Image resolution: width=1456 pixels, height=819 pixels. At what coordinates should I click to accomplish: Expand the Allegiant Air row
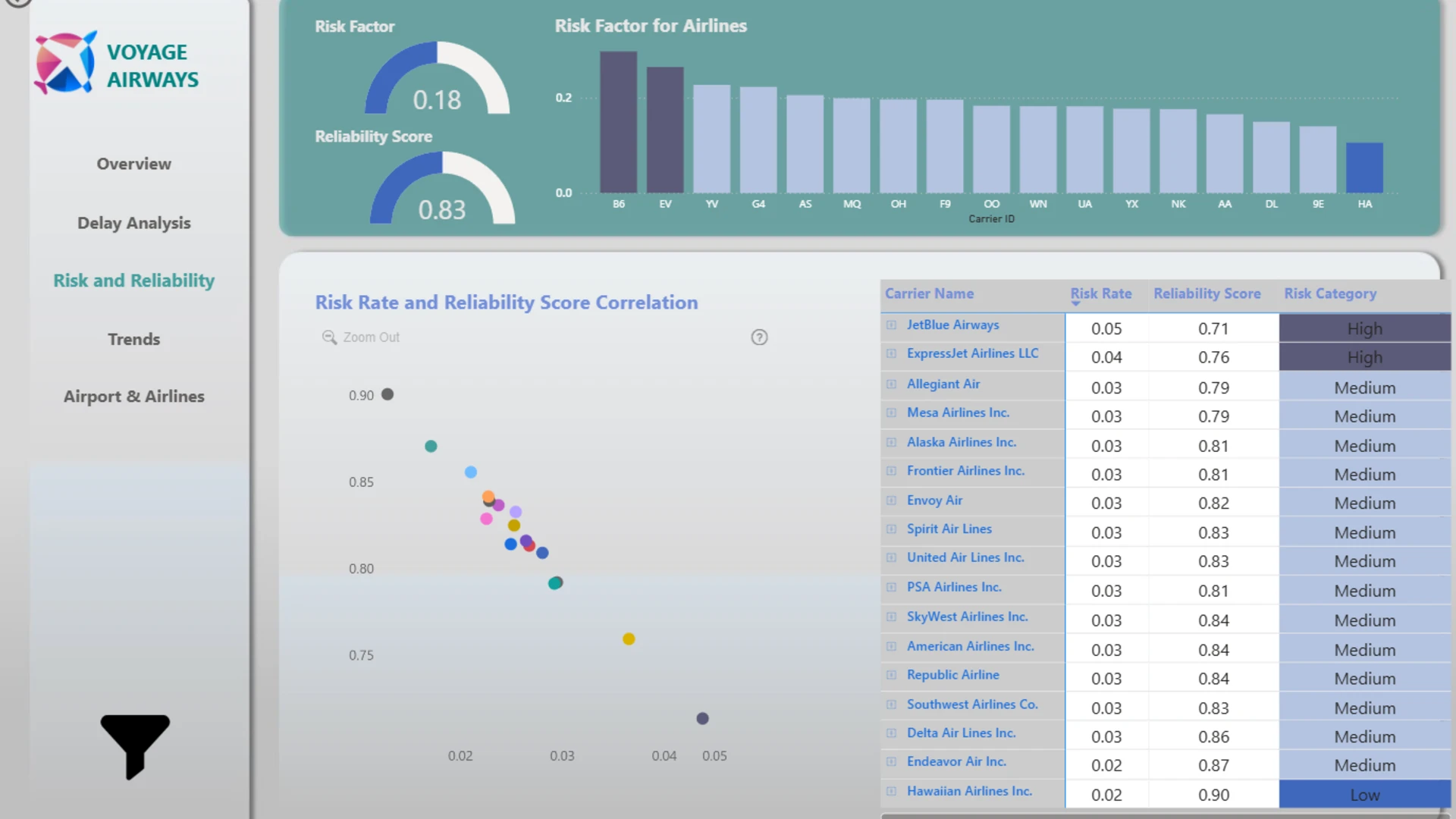[x=892, y=384]
